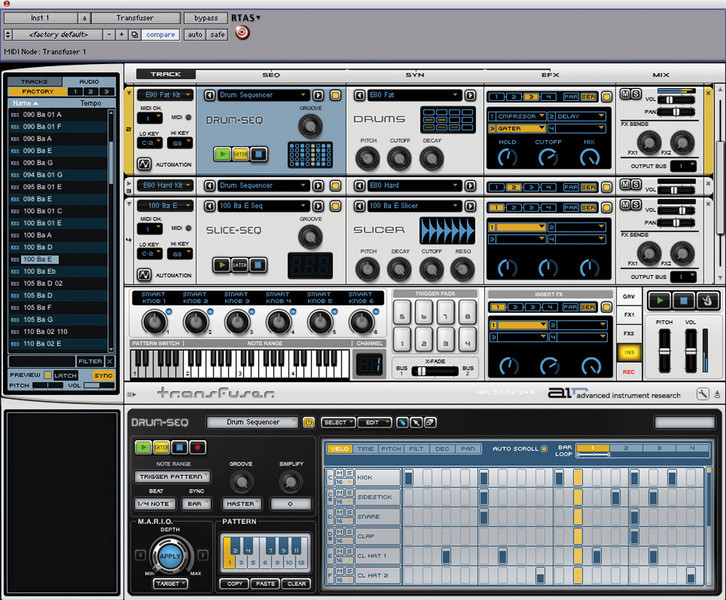Click the power icon next to Drum Sequencer dropdown

pos(308,423)
